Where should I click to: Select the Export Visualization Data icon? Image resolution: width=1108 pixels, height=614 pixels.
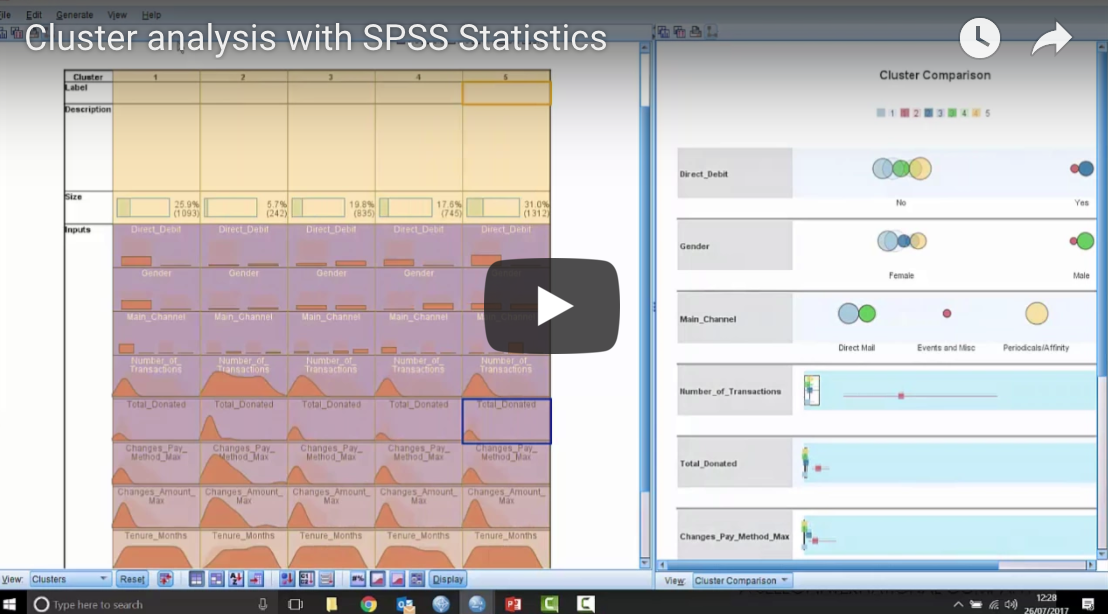(680, 32)
